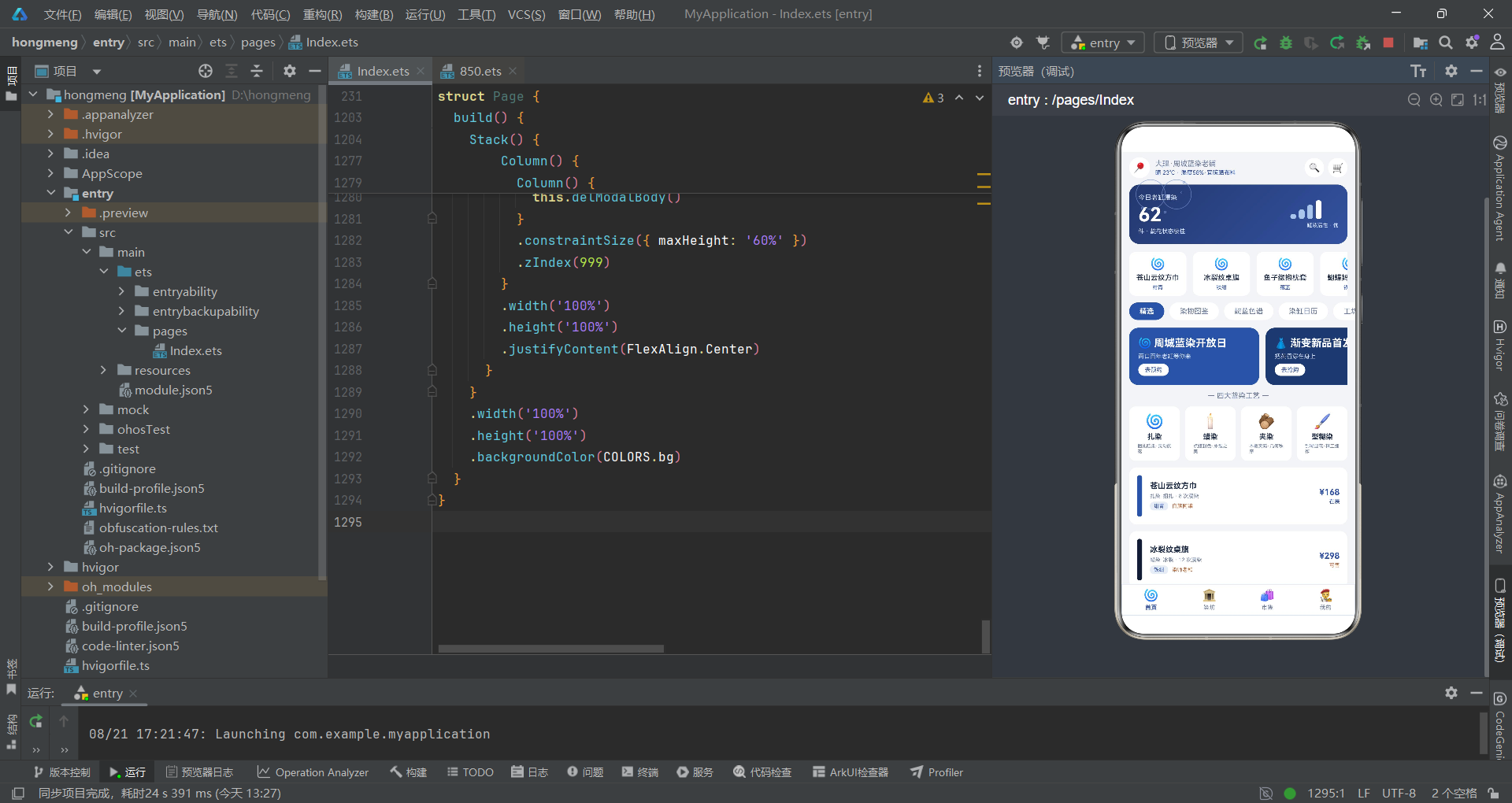The width and height of the screenshot is (1512, 803).
Task: Expand the mock folder
Action: click(x=86, y=409)
